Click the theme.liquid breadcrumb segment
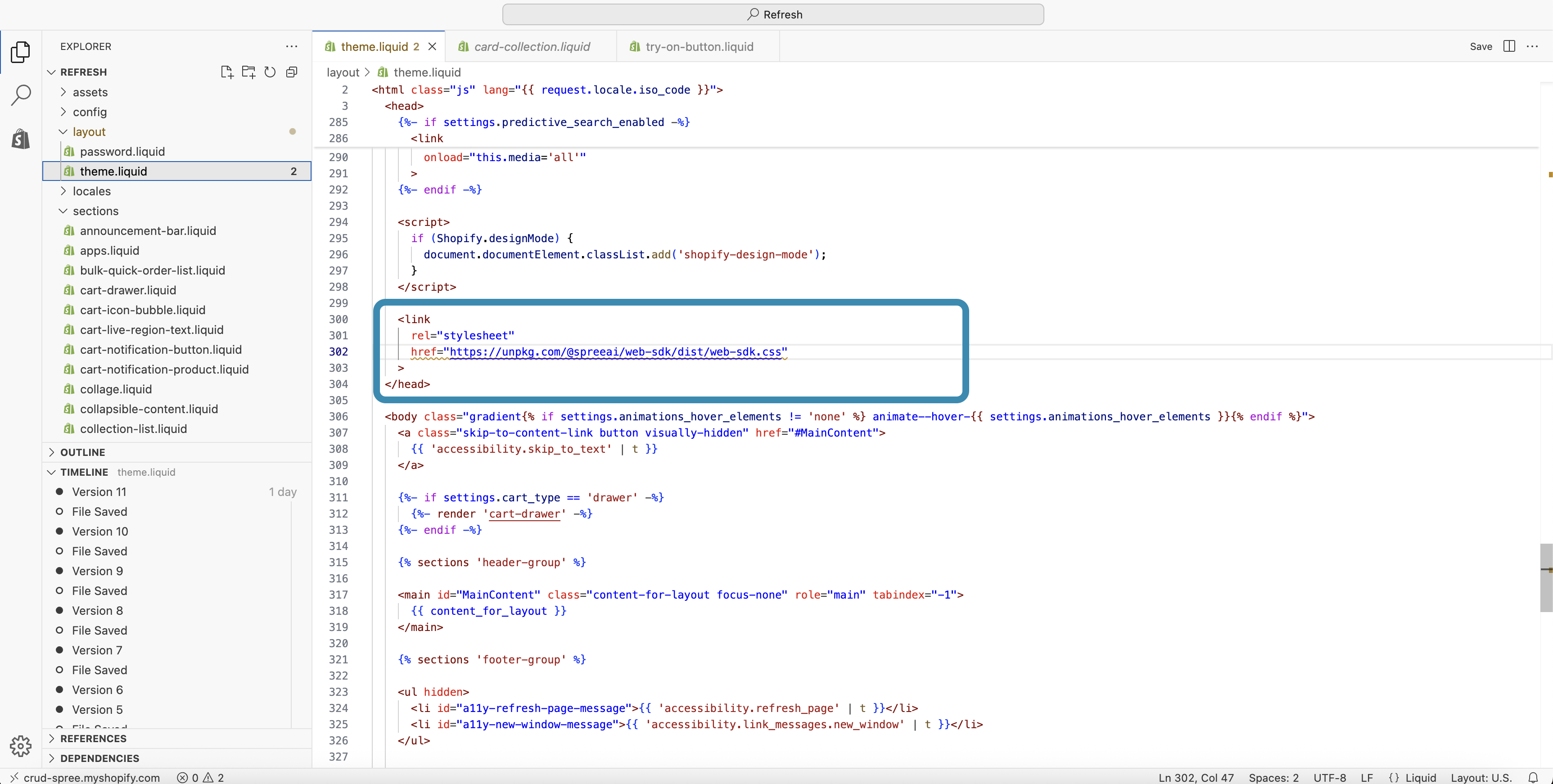This screenshot has width=1553, height=784. (x=427, y=72)
